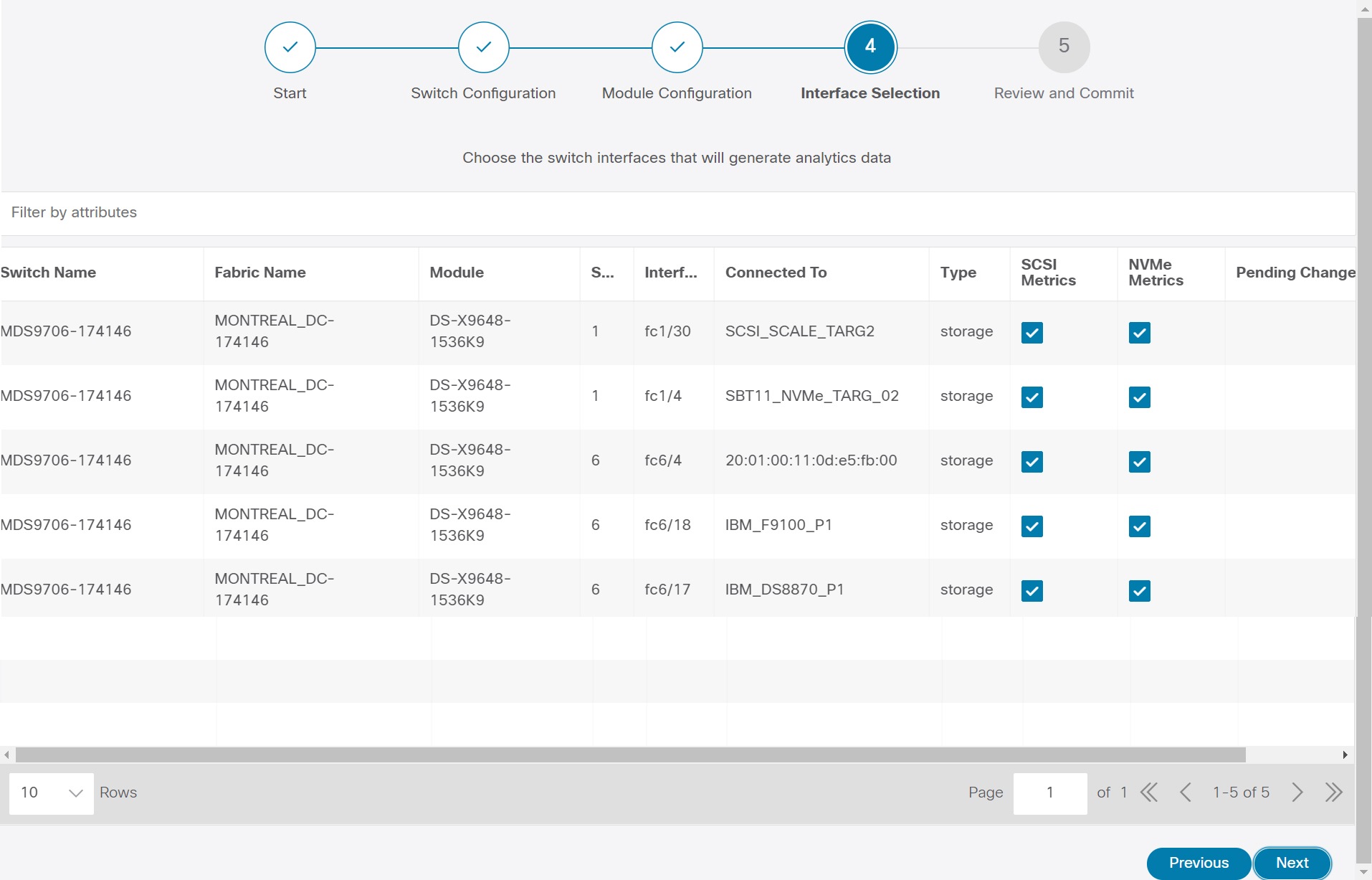This screenshot has height=880, width=1372.
Task: Select the step 5 numbered circle
Action: click(1064, 47)
